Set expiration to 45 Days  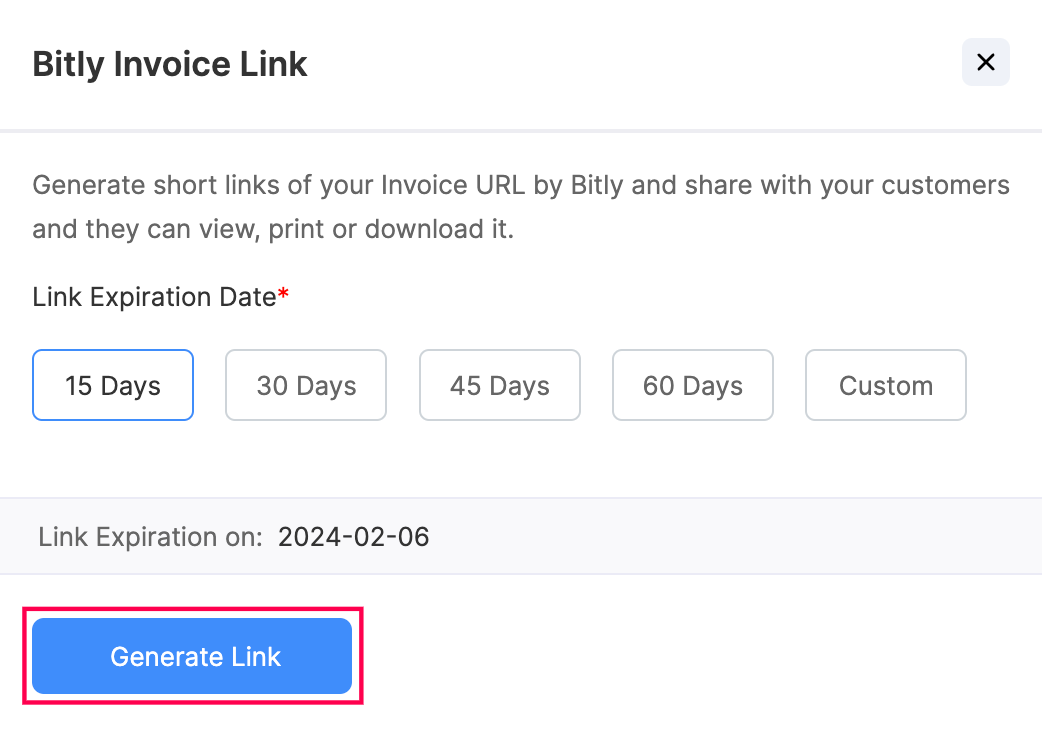(x=499, y=385)
